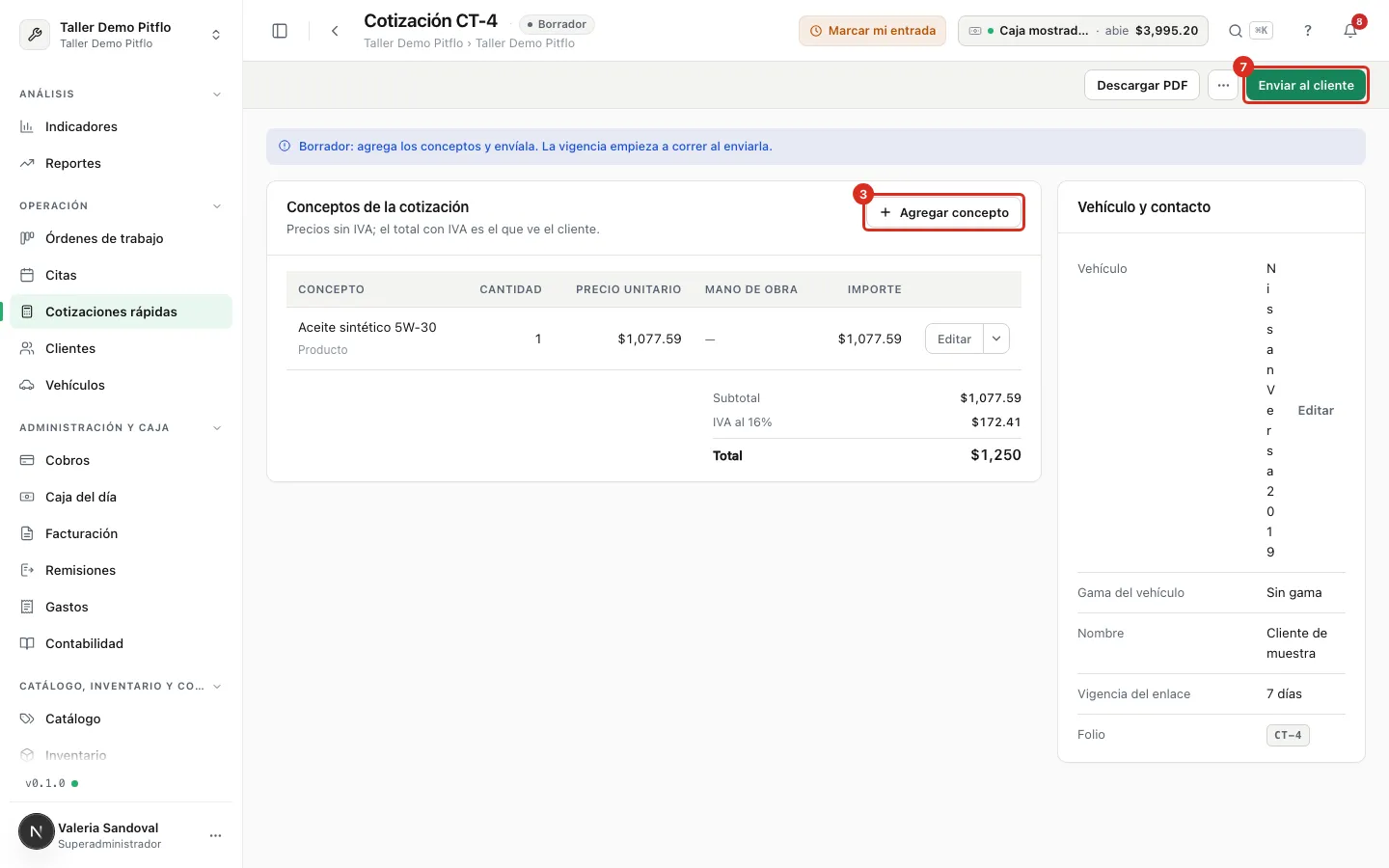Viewport: 1389px width, 868px height.
Task: Select Cotizaciones rápidas in the sidebar
Action: tap(121, 312)
